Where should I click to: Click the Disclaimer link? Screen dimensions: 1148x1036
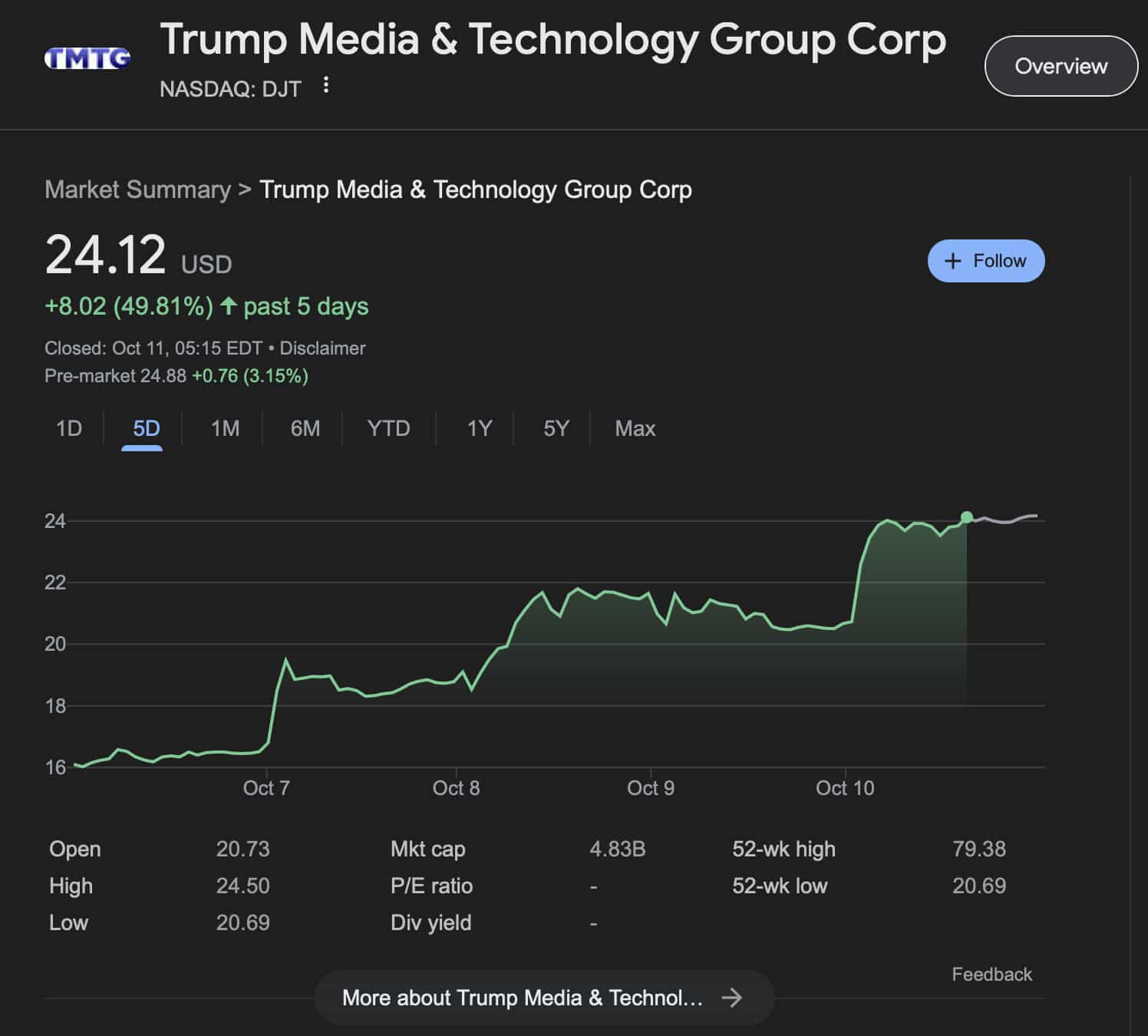[x=324, y=348]
